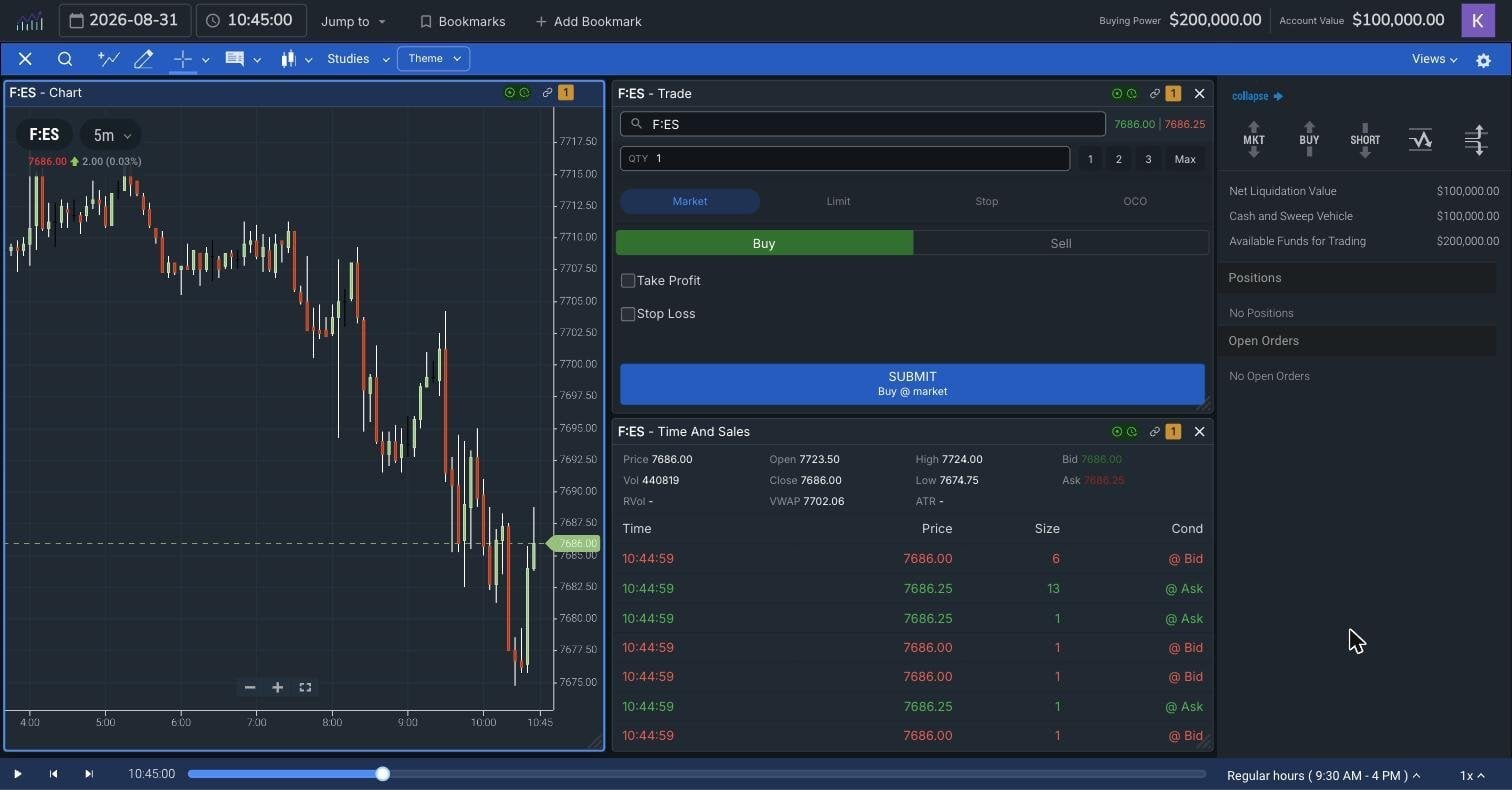Screen dimensions: 1512x790
Task: Click the link icon in Chart panel header
Action: tap(547, 93)
